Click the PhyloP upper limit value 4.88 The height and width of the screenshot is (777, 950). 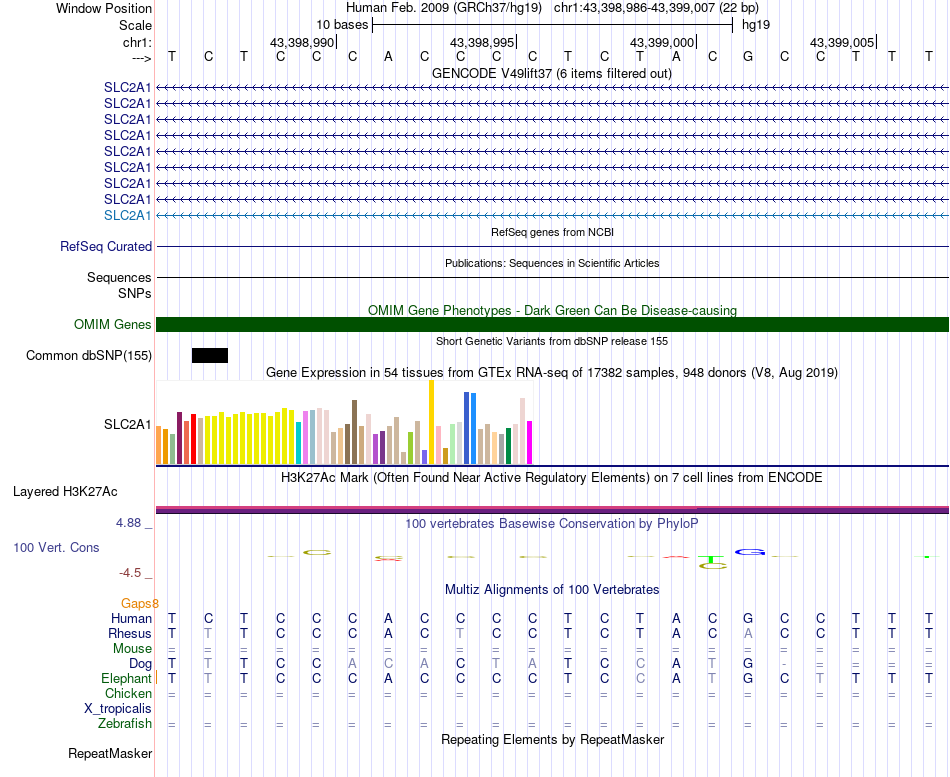(x=128, y=522)
